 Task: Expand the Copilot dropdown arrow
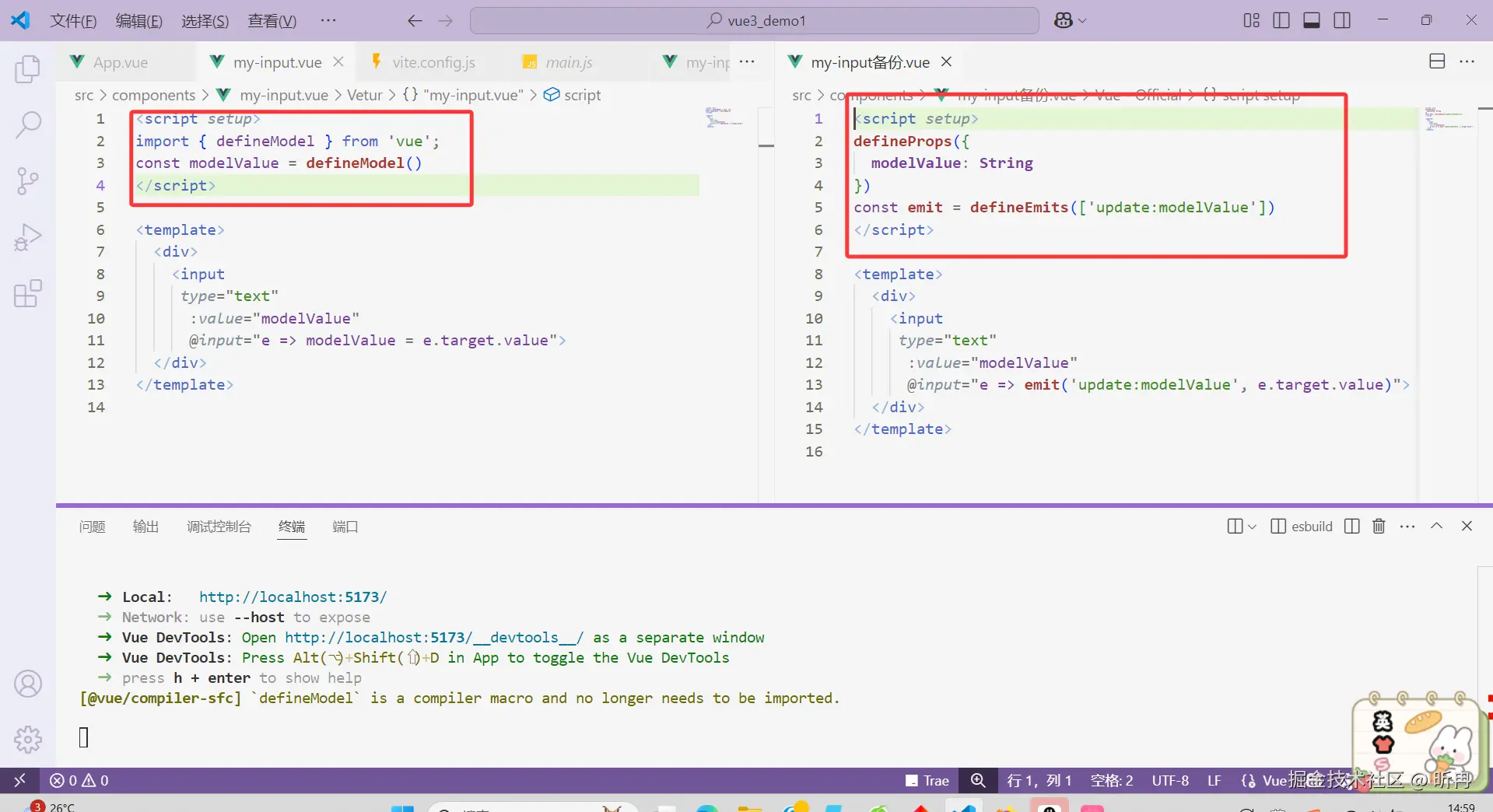pyautogui.click(x=1082, y=21)
